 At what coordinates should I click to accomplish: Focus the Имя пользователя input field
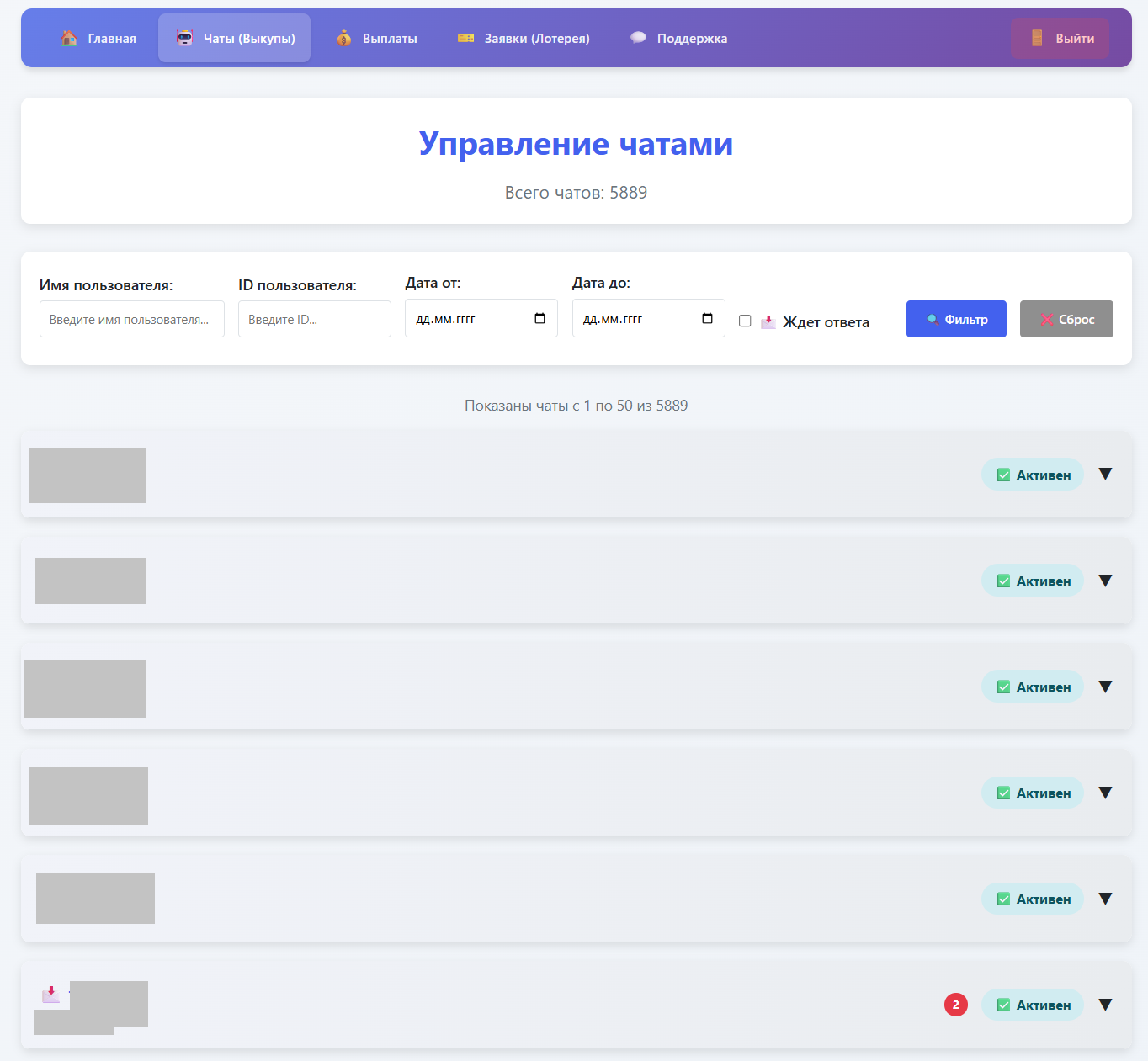[x=132, y=319]
